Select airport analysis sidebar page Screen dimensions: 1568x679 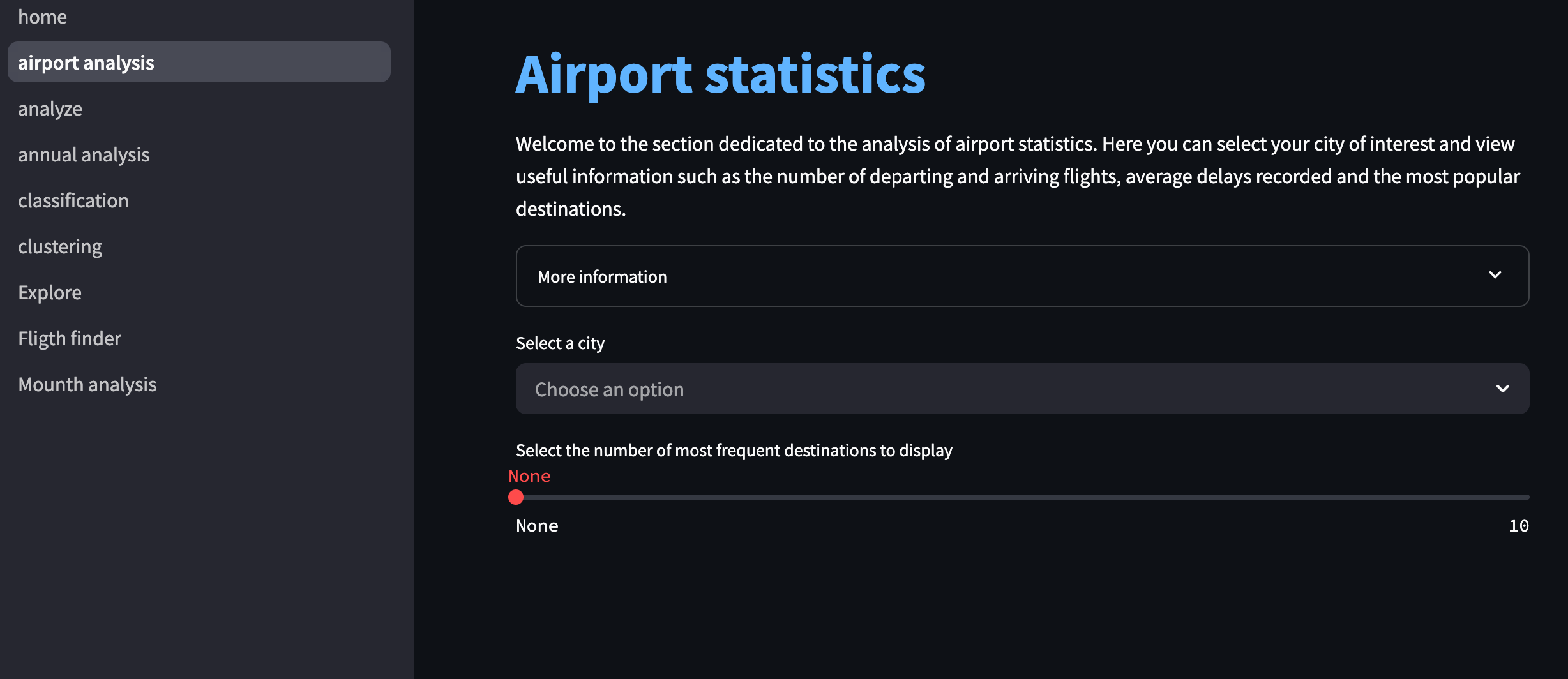[199, 62]
